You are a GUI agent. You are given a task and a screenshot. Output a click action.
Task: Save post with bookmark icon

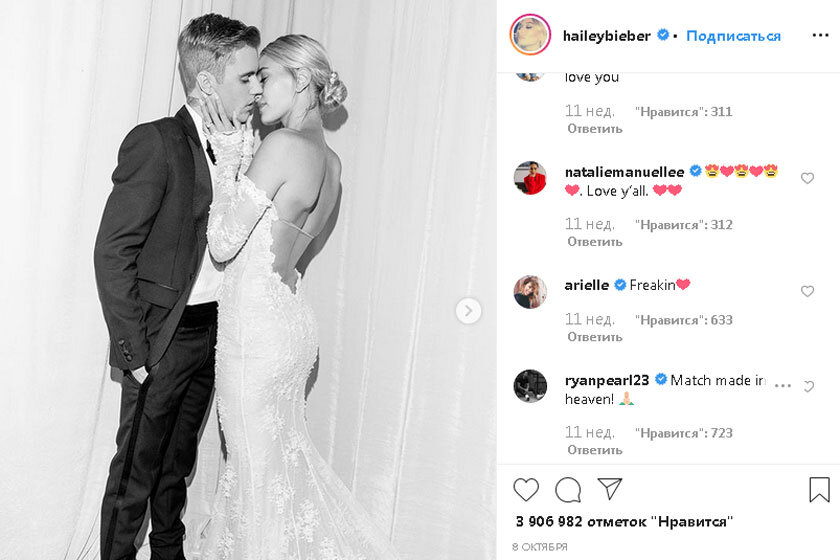pyautogui.click(x=819, y=490)
